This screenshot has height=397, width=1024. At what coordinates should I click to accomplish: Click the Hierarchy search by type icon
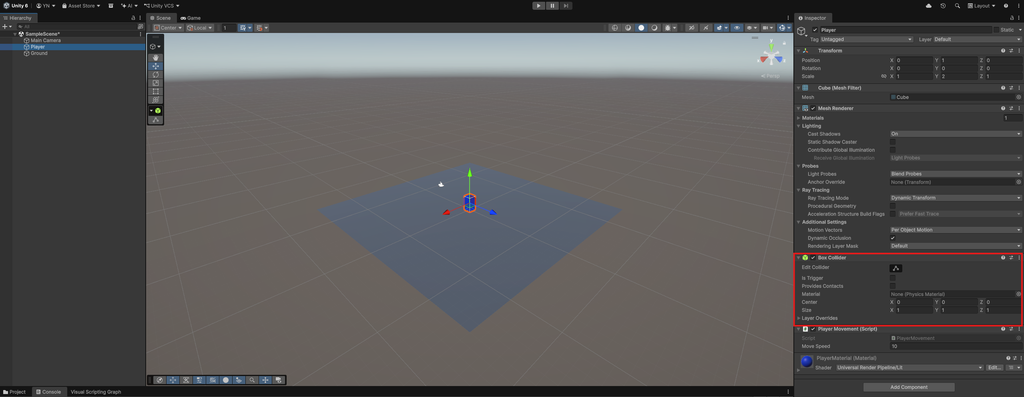[140, 26]
